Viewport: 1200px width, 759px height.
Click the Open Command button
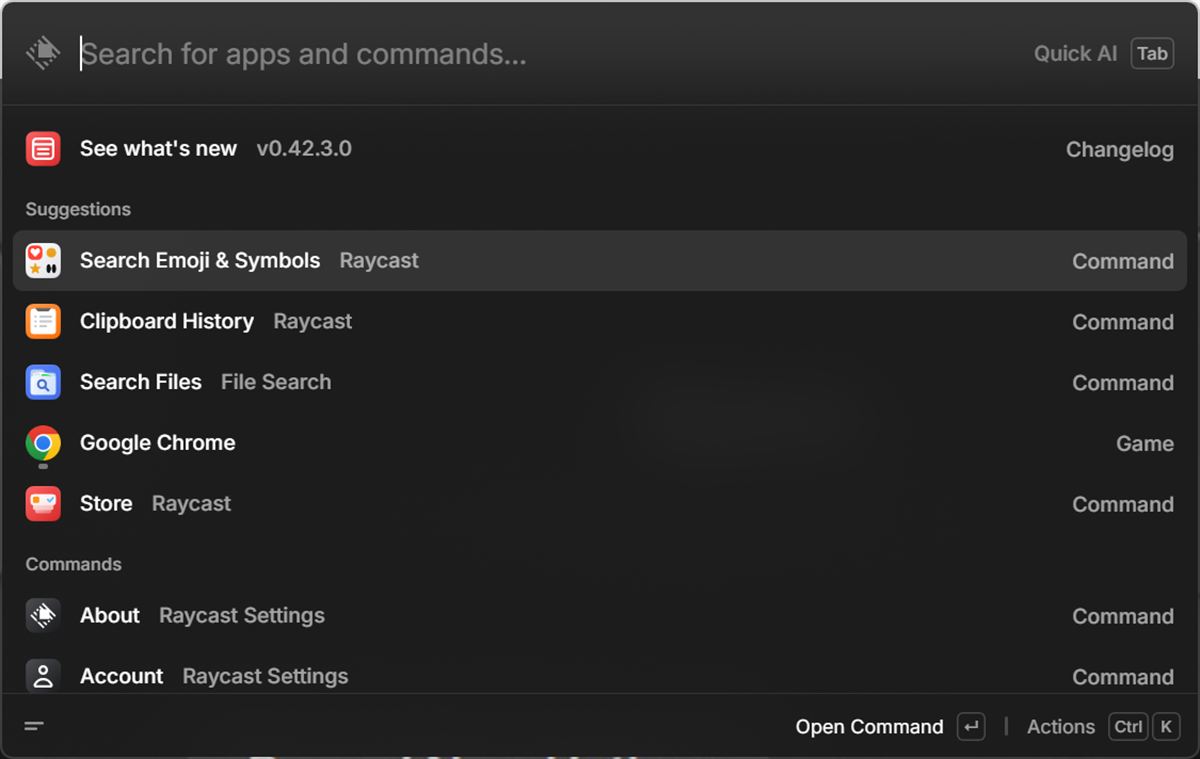tap(868, 727)
